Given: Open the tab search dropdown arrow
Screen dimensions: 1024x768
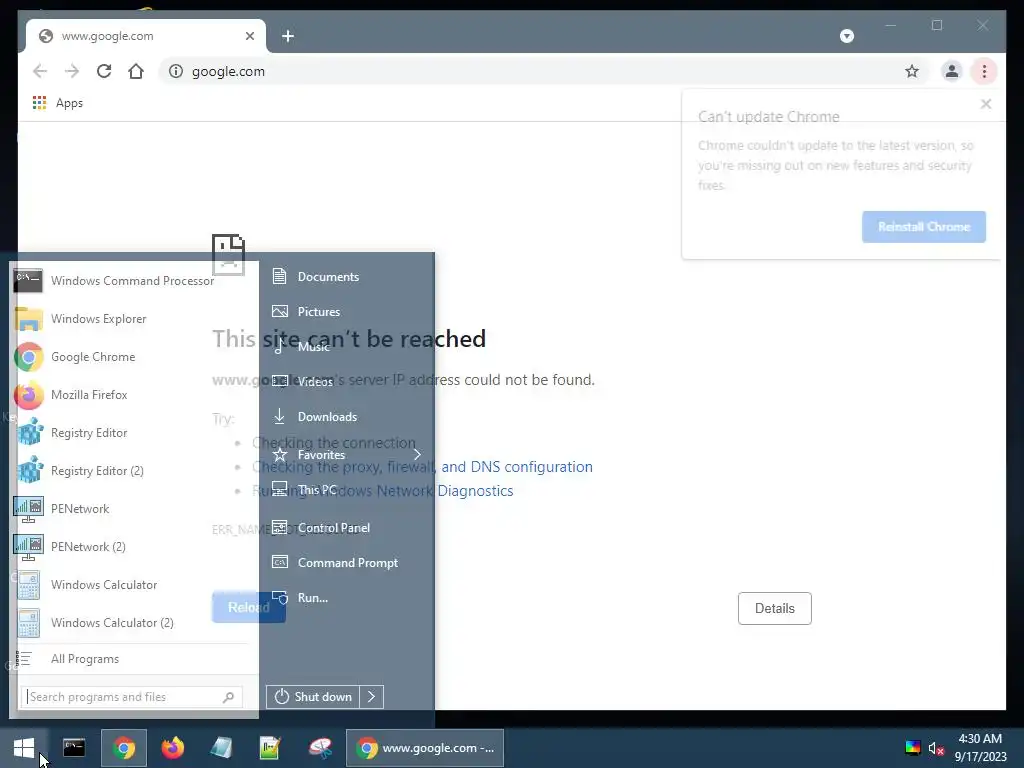Looking at the screenshot, I should (x=847, y=36).
